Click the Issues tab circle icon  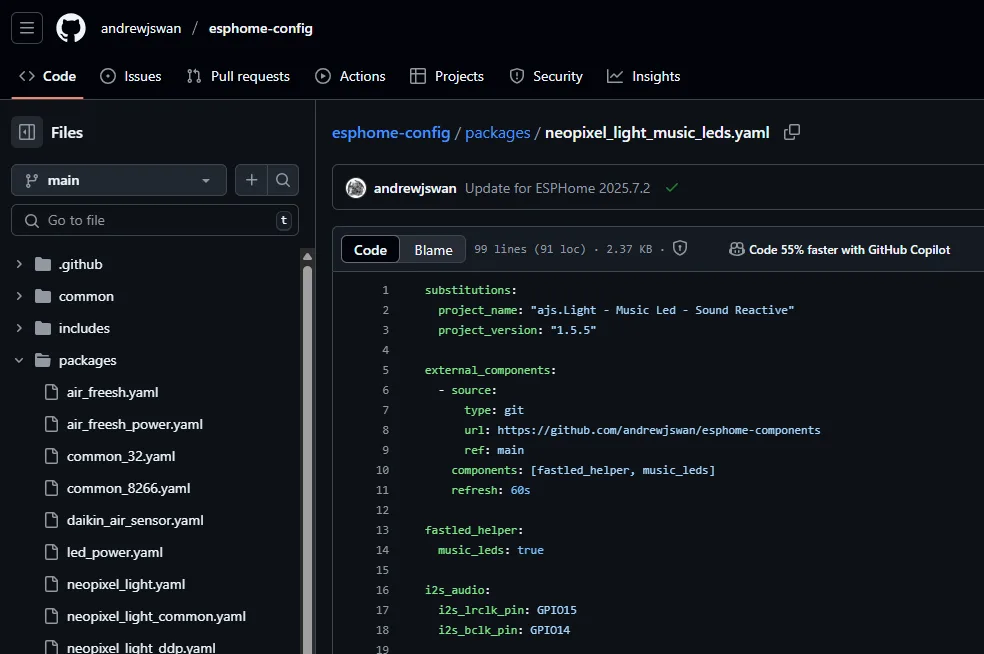[x=108, y=76]
